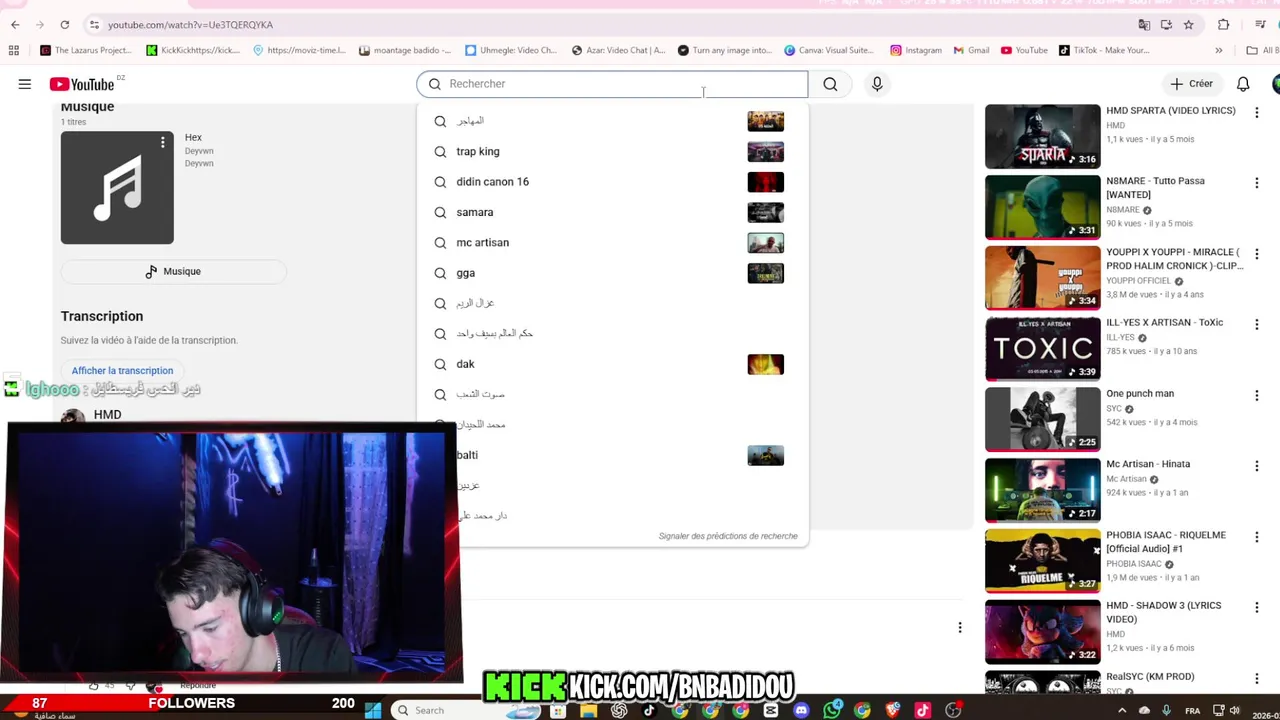Open the notifications bell
This screenshot has width=1280, height=720.
[1243, 84]
